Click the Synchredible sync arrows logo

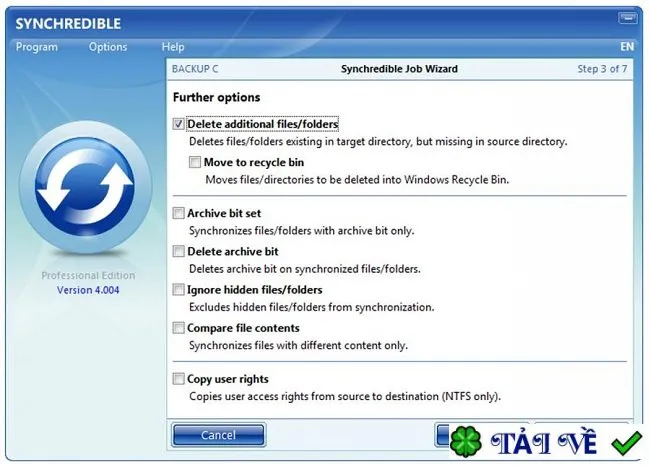point(85,187)
